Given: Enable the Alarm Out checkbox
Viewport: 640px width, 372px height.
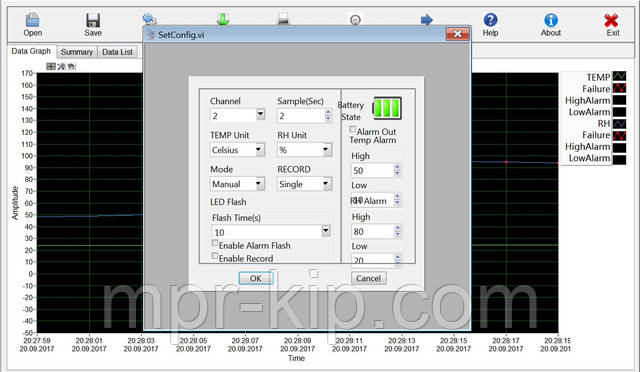Looking at the screenshot, I should pyautogui.click(x=352, y=129).
